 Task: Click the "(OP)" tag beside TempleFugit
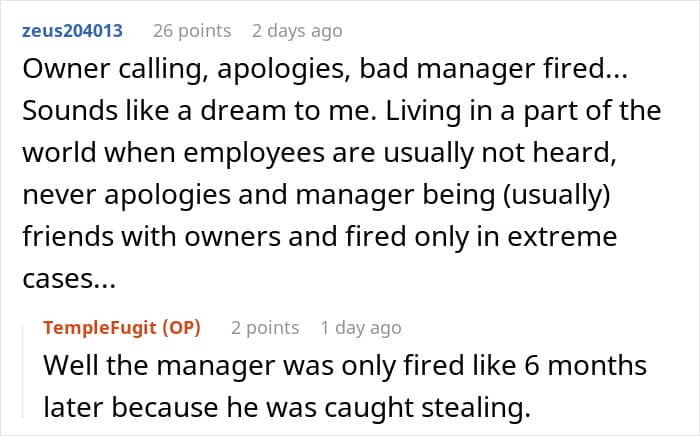(x=181, y=328)
